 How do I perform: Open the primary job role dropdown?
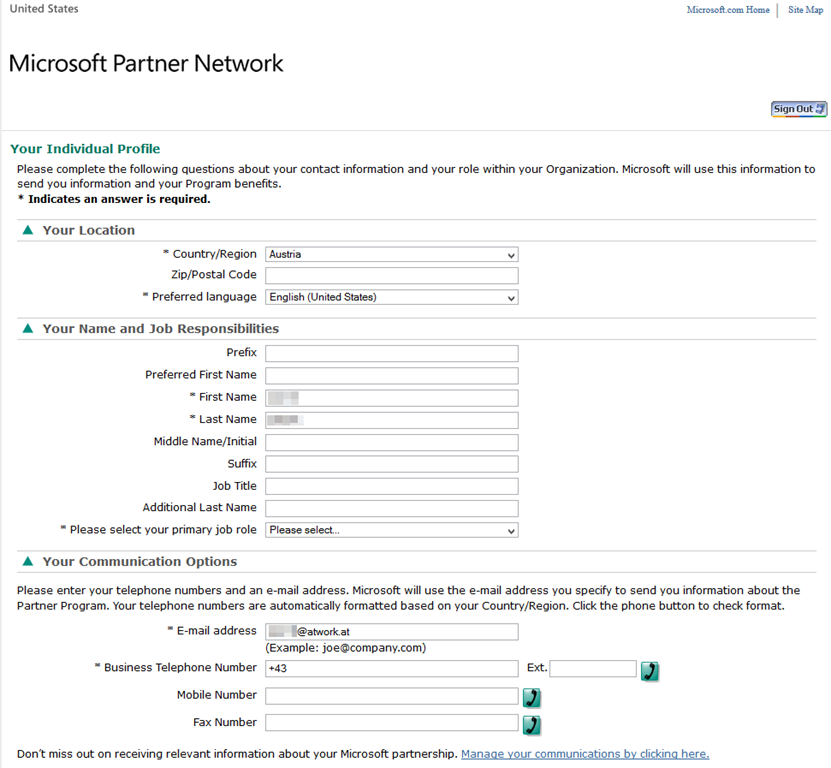(392, 530)
